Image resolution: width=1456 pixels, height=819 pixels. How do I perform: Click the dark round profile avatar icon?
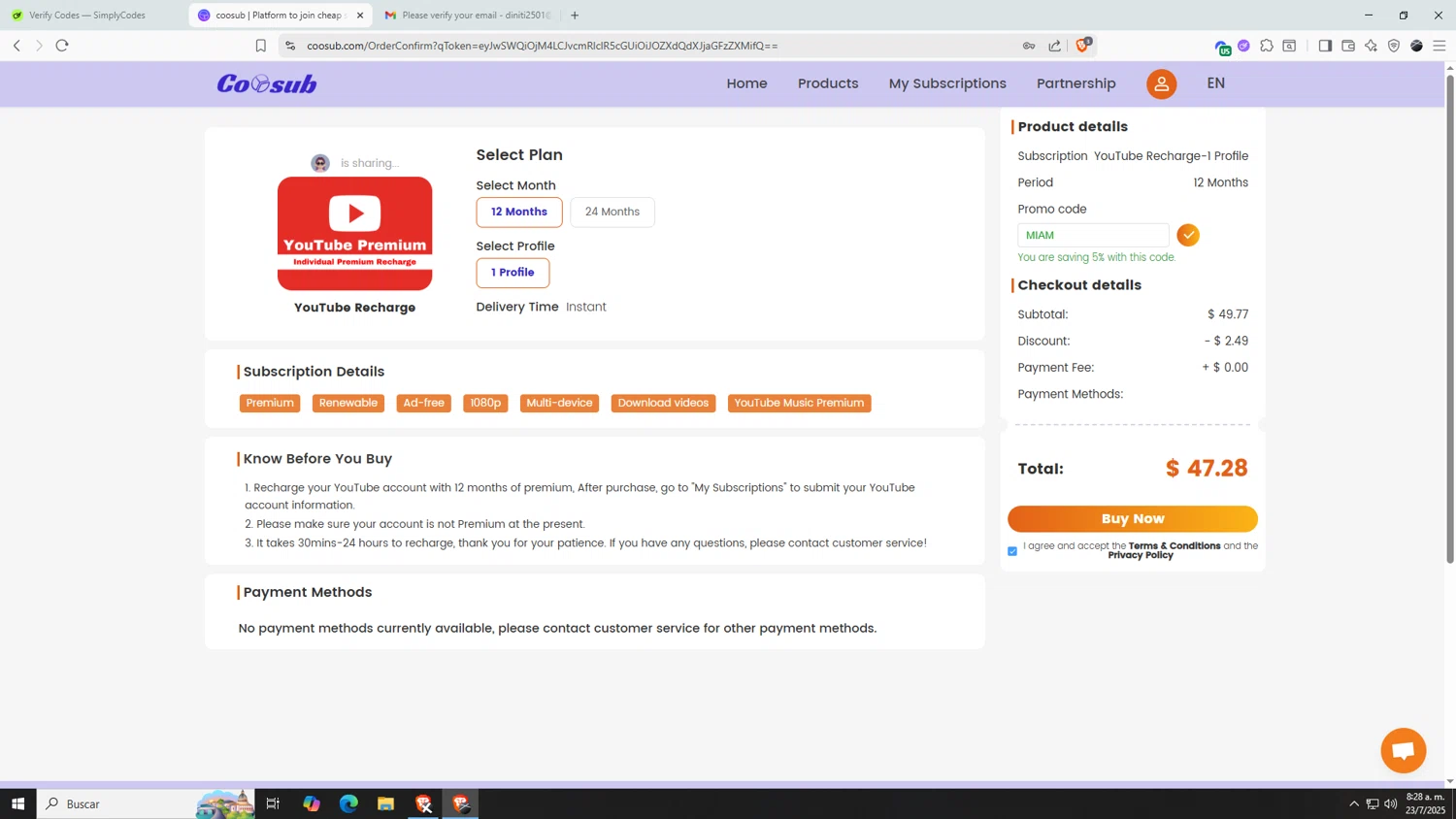pyautogui.click(x=1417, y=46)
